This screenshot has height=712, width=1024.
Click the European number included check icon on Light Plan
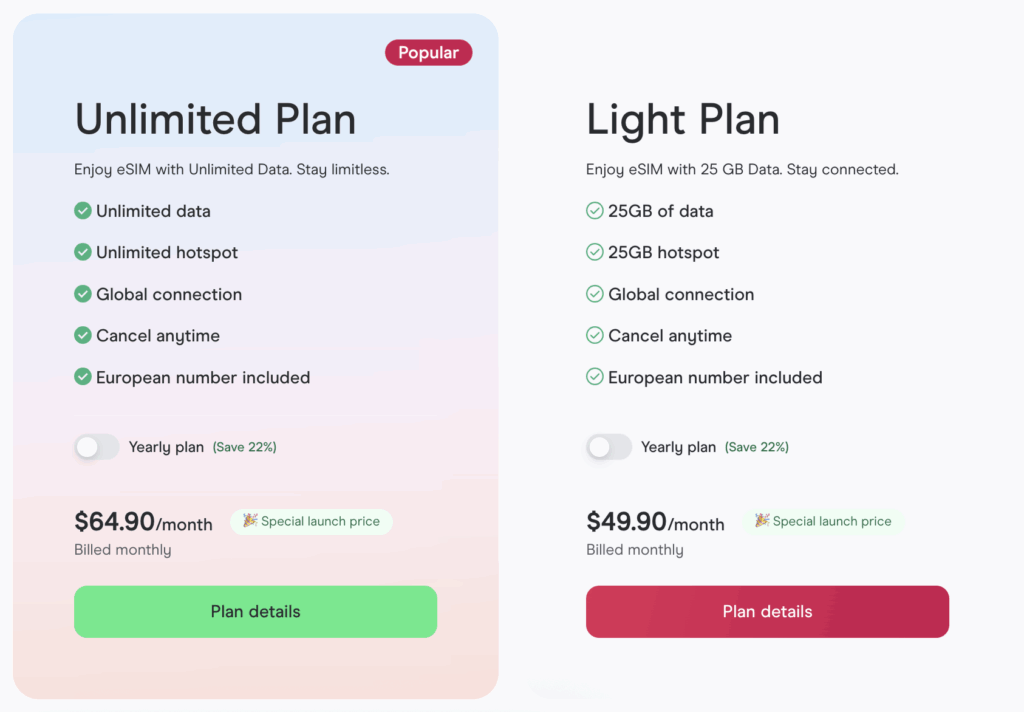point(595,377)
